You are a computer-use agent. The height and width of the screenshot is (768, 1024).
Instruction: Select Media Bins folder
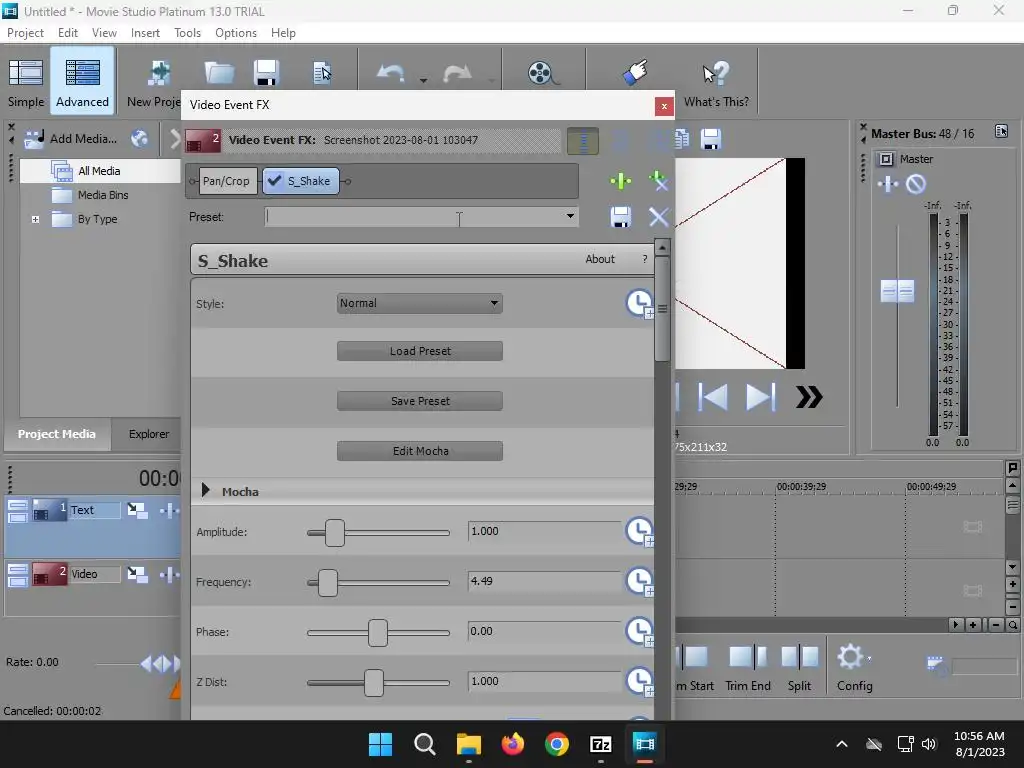click(90, 195)
